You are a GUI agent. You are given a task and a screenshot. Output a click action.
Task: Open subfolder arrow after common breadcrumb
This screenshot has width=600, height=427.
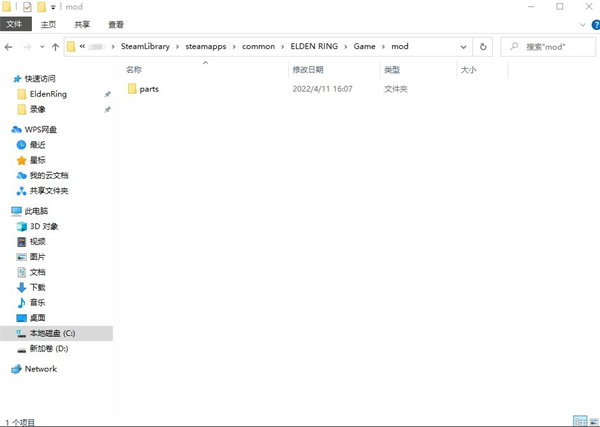pos(282,47)
